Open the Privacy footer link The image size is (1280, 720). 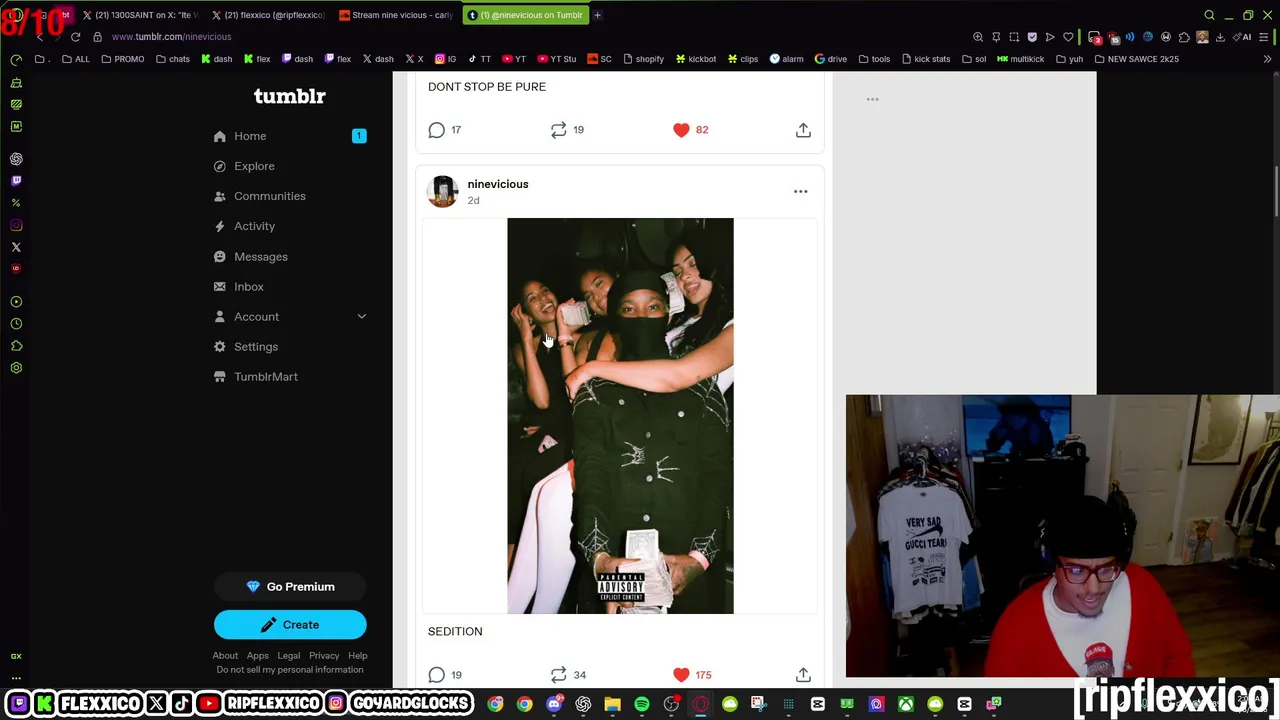pos(324,656)
